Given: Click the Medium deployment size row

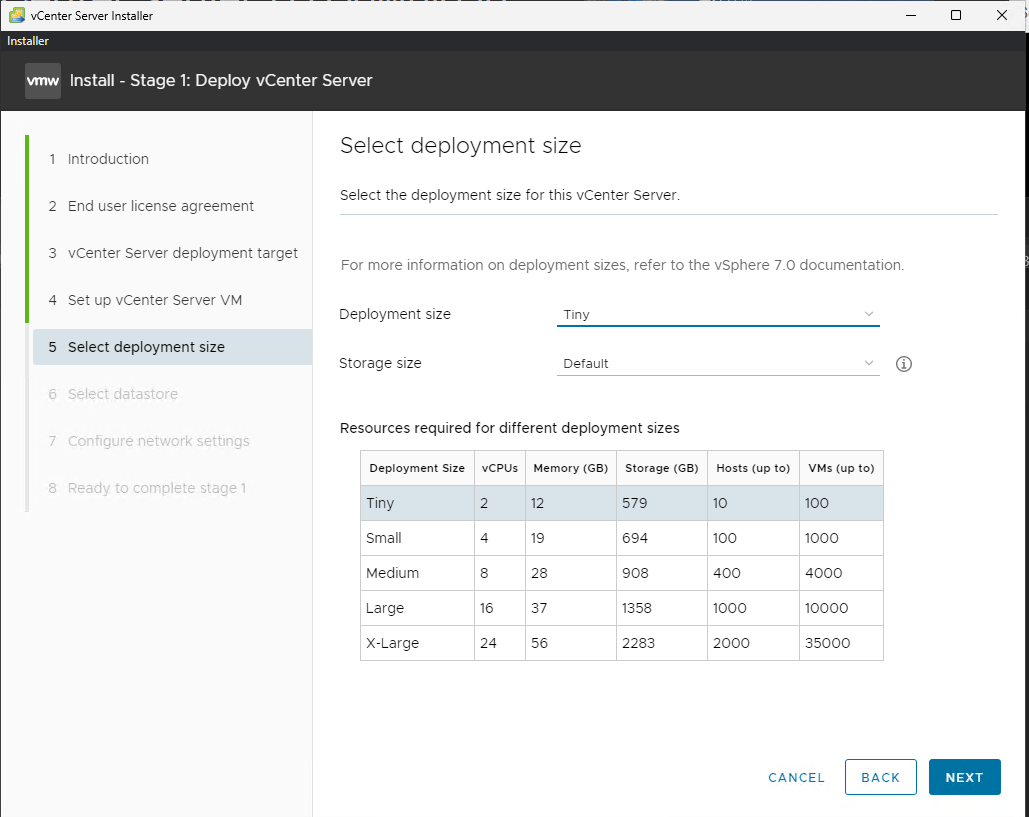Looking at the screenshot, I should pyautogui.click(x=621, y=573).
